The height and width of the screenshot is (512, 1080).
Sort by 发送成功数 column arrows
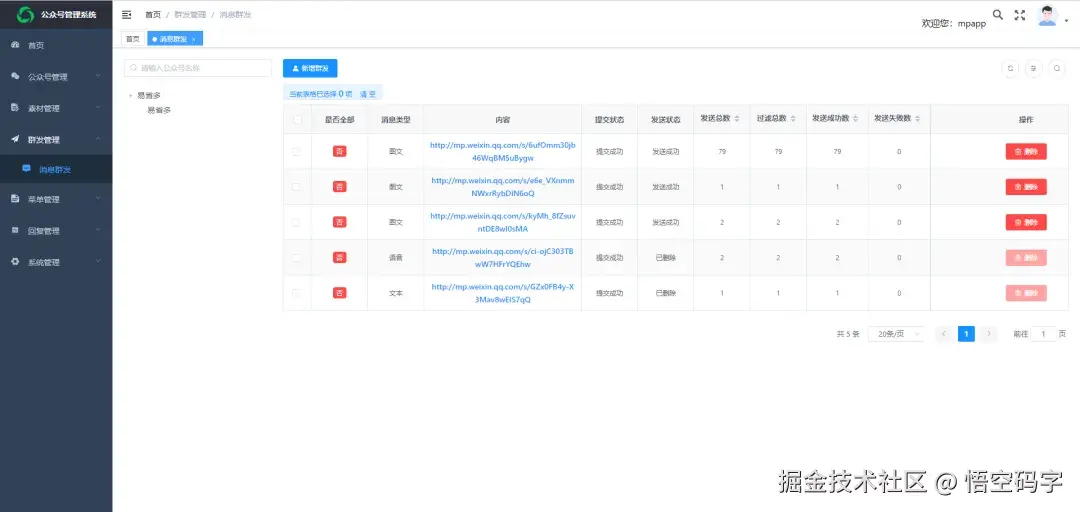click(855, 119)
